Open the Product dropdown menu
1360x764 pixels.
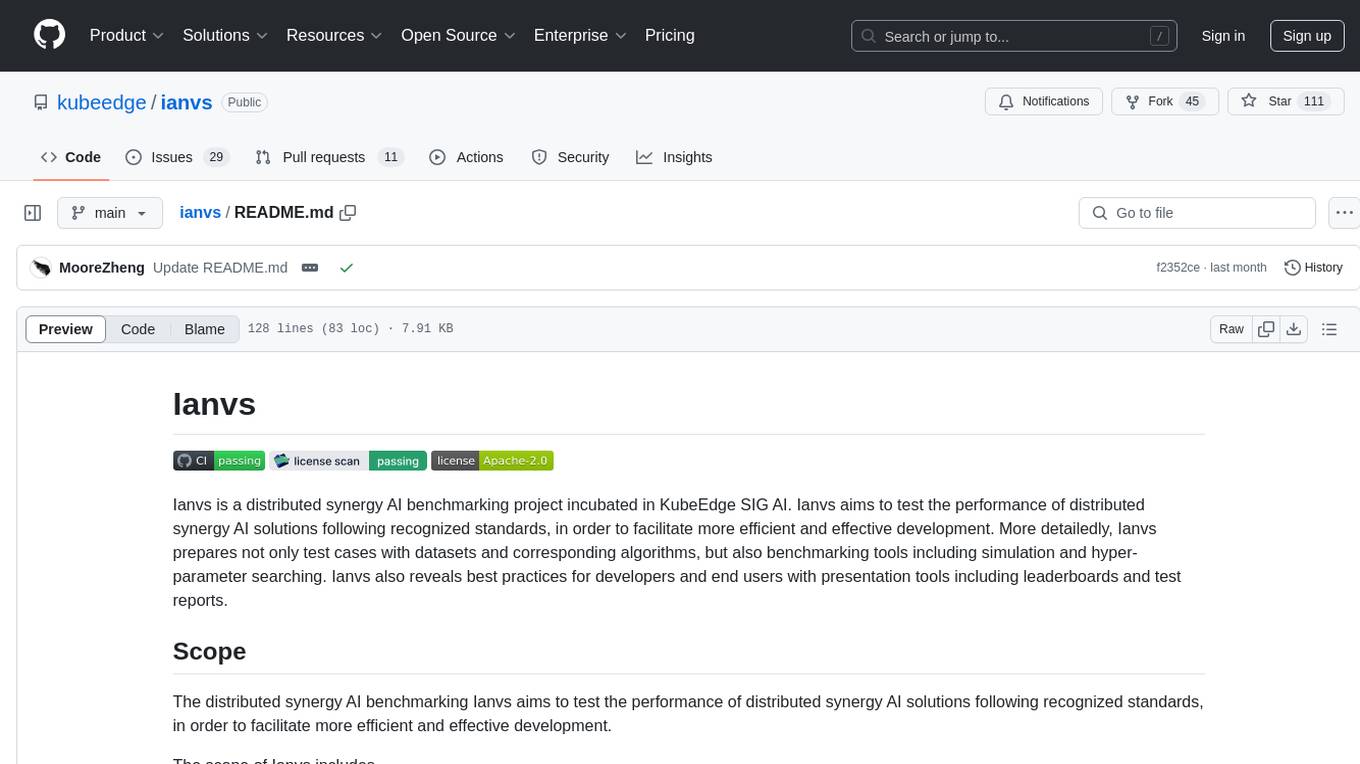[127, 35]
